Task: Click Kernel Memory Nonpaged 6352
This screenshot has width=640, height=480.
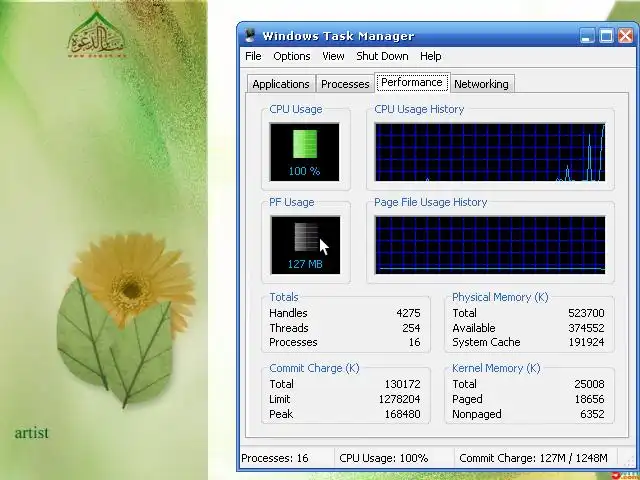Action: click(x=592, y=414)
